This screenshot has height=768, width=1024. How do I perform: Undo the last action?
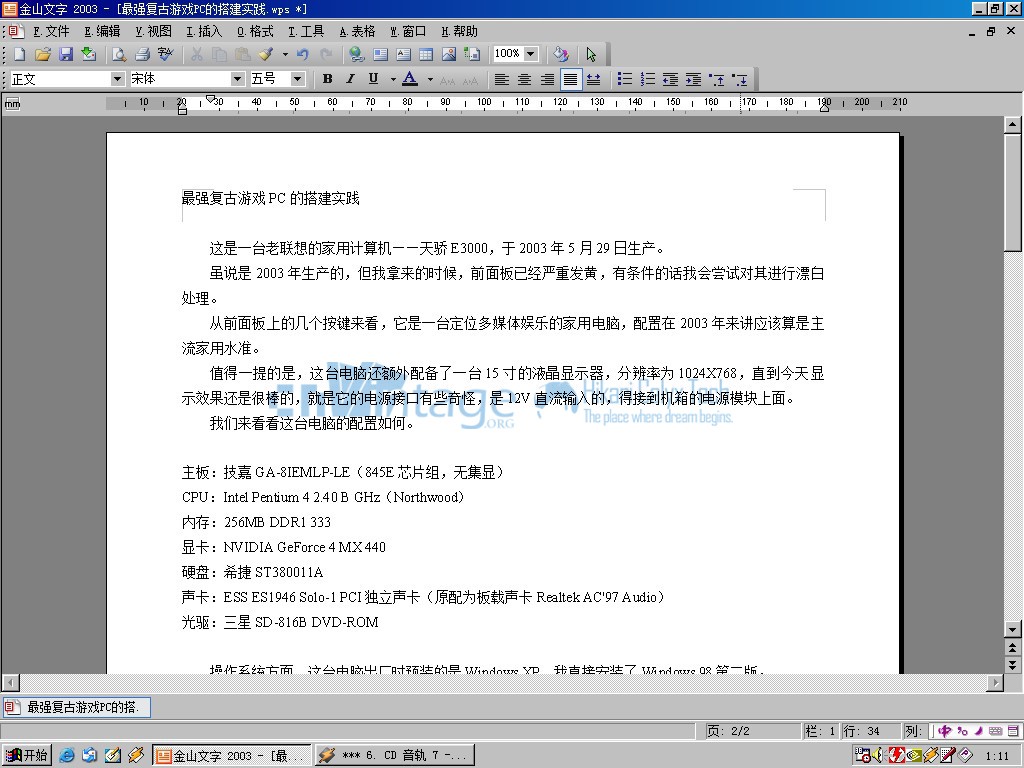(x=302, y=54)
